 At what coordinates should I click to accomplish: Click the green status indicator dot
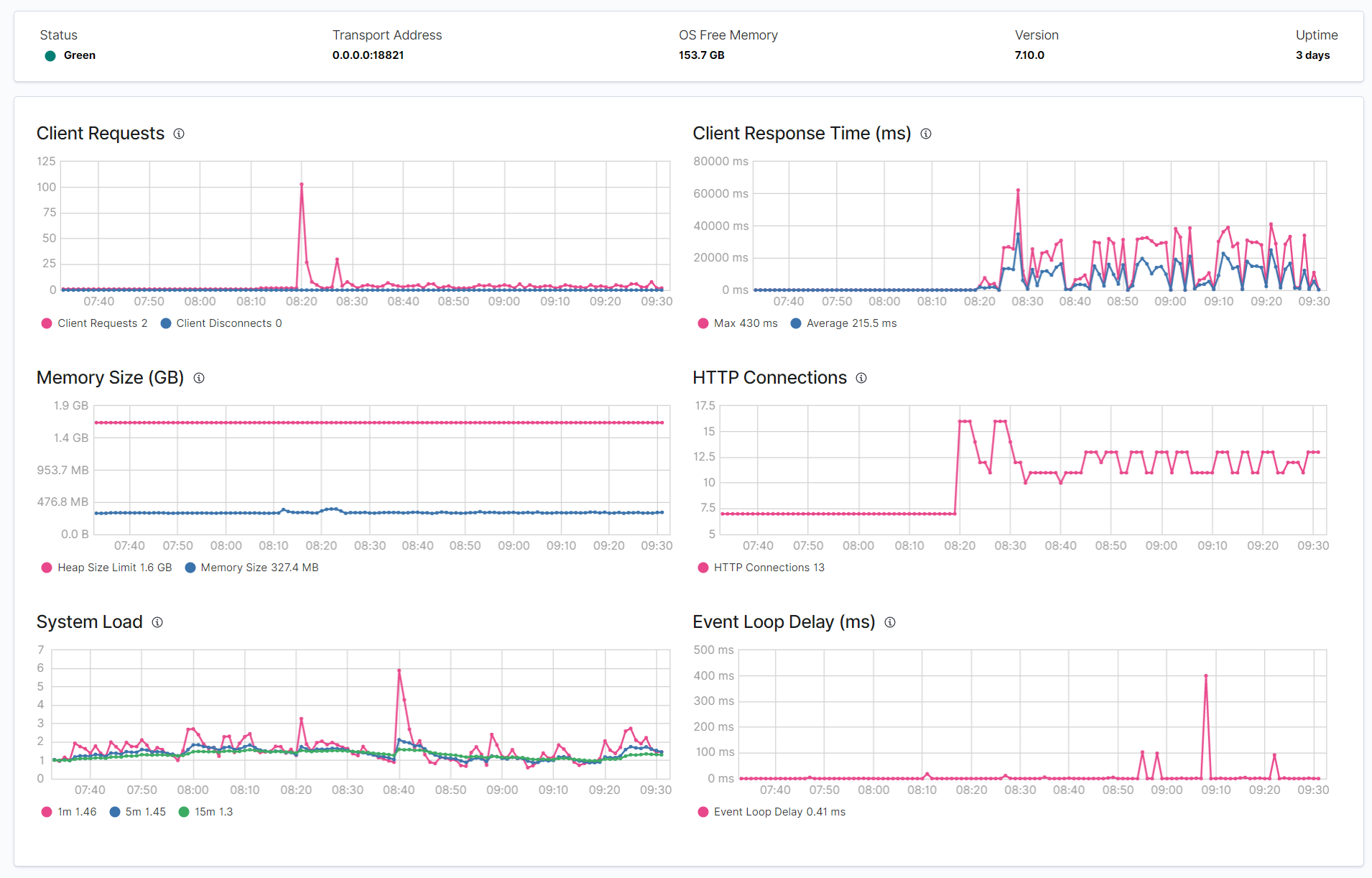[50, 56]
